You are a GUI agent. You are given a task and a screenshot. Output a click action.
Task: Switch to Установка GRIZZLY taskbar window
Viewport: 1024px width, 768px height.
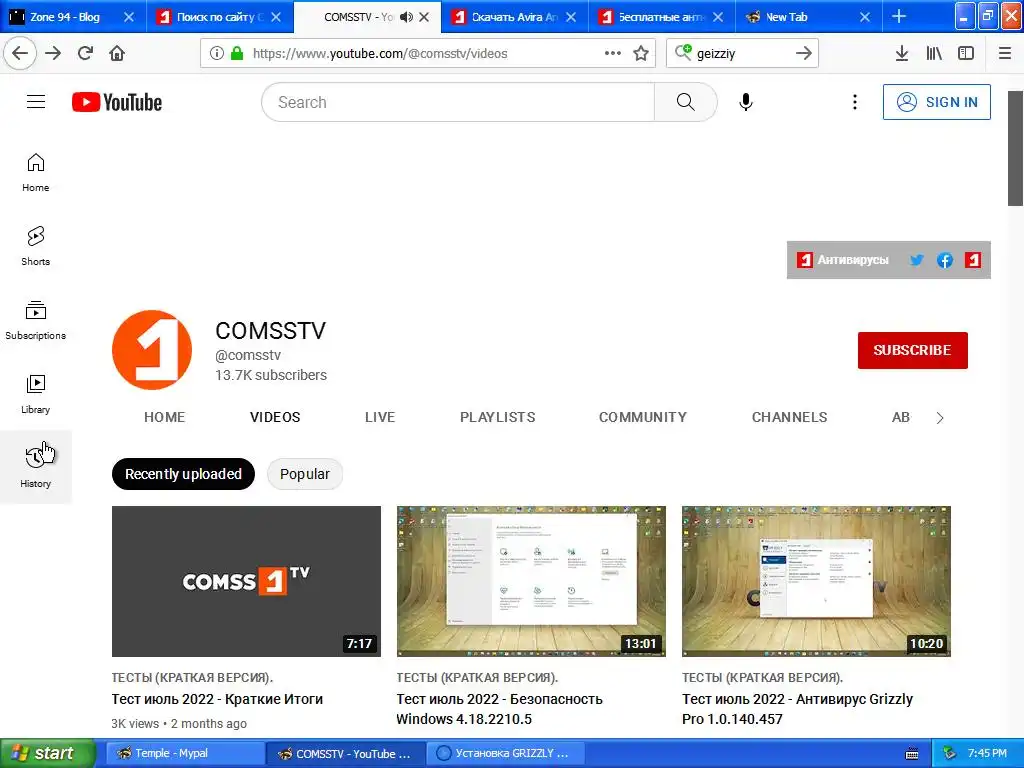[506, 753]
